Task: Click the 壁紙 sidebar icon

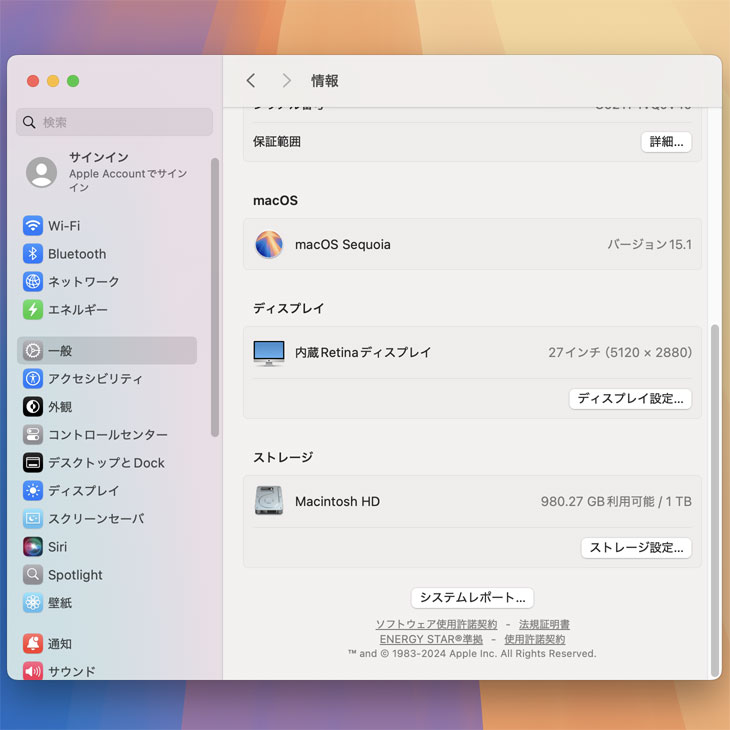Action: (x=33, y=603)
